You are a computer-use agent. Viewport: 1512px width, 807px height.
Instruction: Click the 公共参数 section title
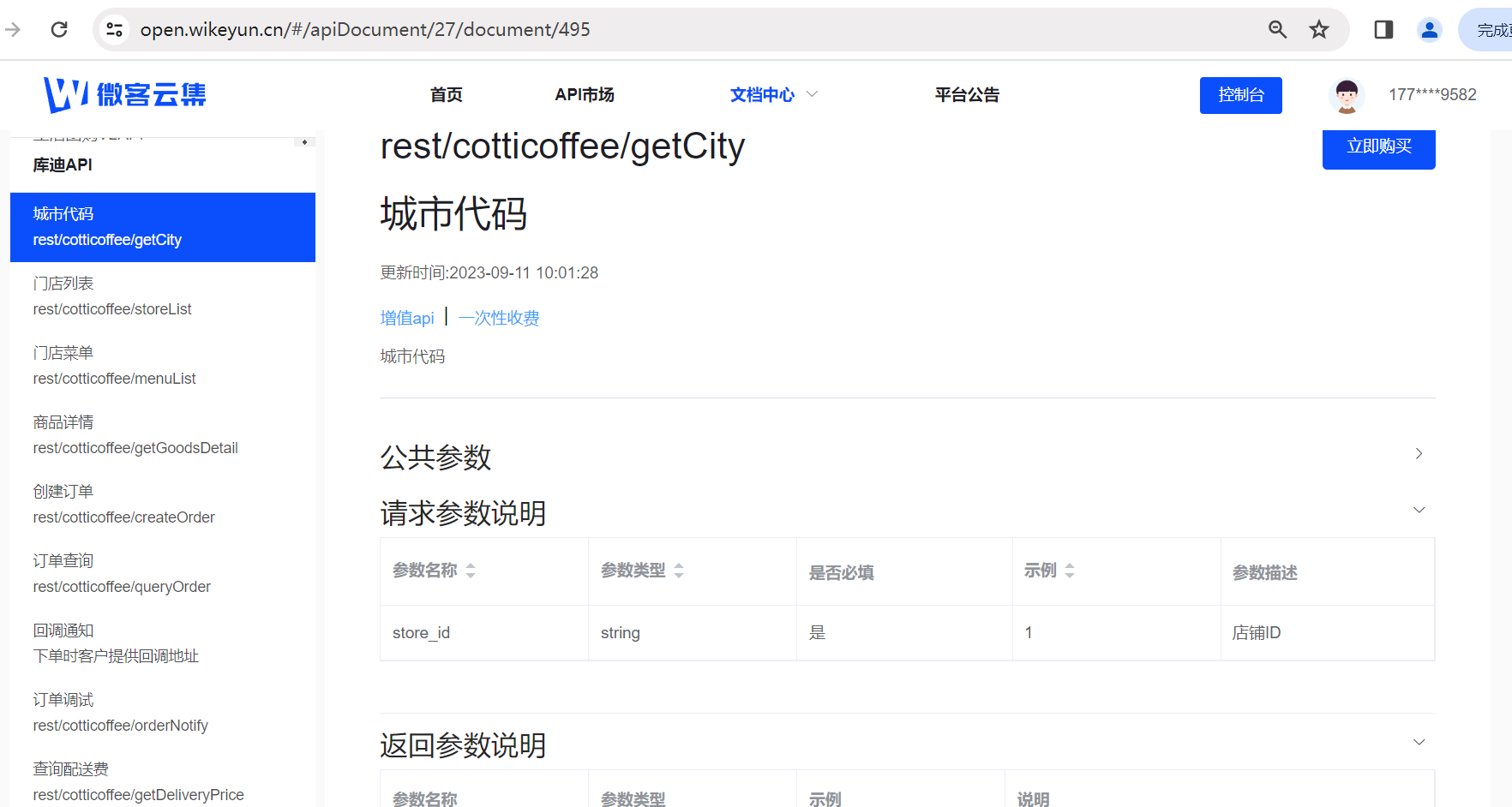coord(435,457)
